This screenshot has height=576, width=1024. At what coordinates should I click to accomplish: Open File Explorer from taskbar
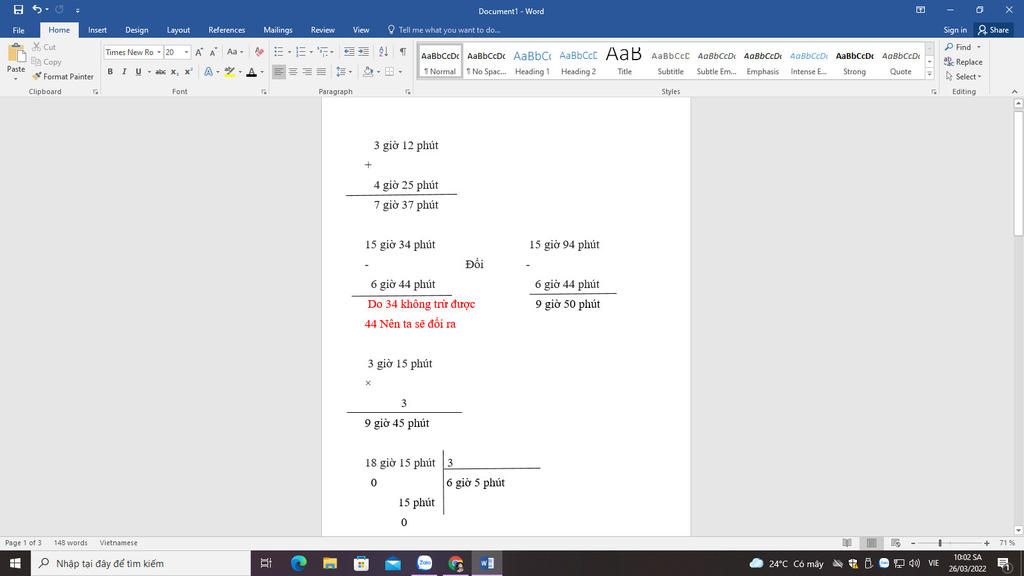(330, 563)
